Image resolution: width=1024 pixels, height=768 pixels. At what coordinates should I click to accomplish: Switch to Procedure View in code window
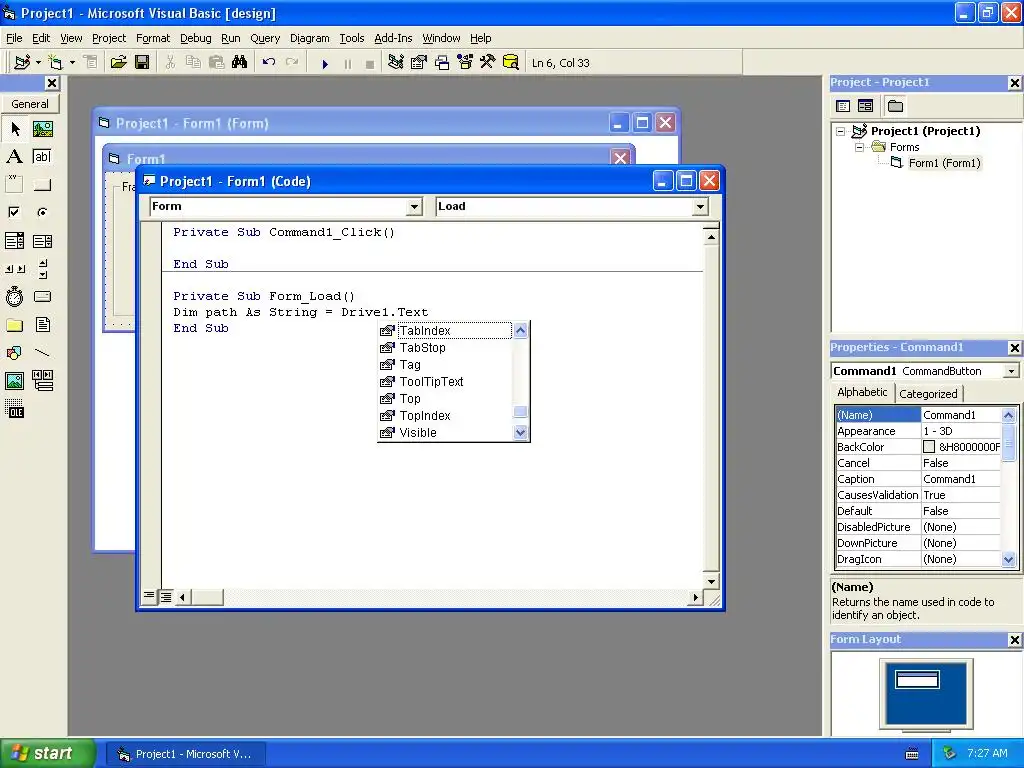click(x=150, y=596)
